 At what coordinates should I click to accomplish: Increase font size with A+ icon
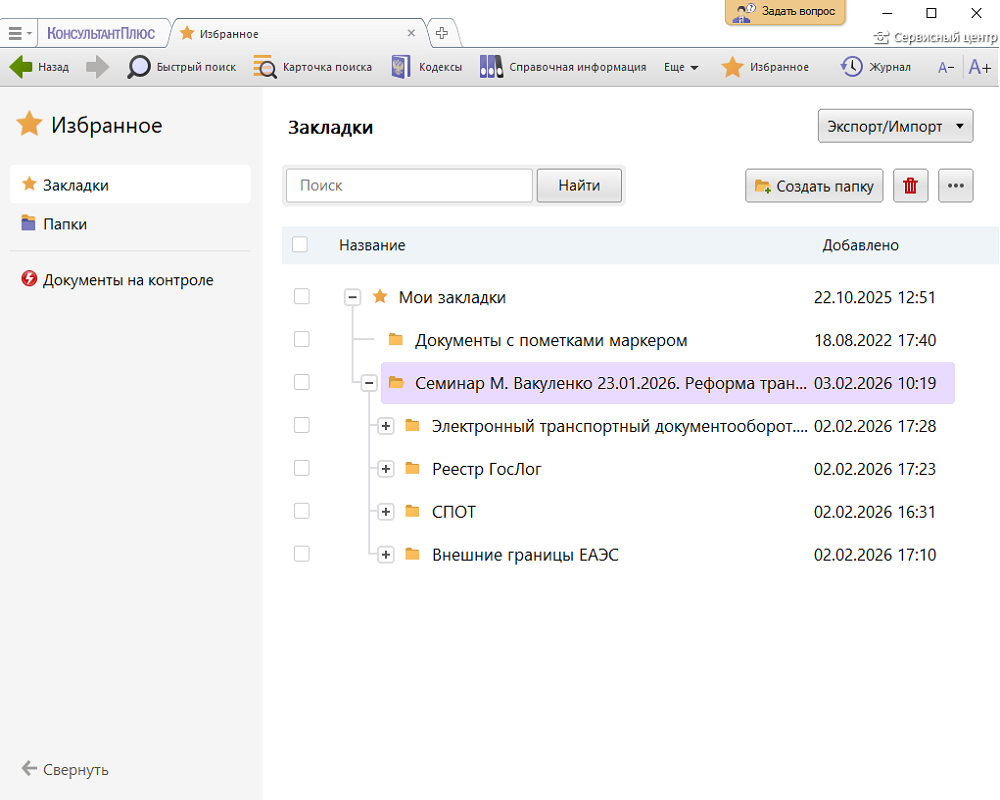click(x=979, y=67)
